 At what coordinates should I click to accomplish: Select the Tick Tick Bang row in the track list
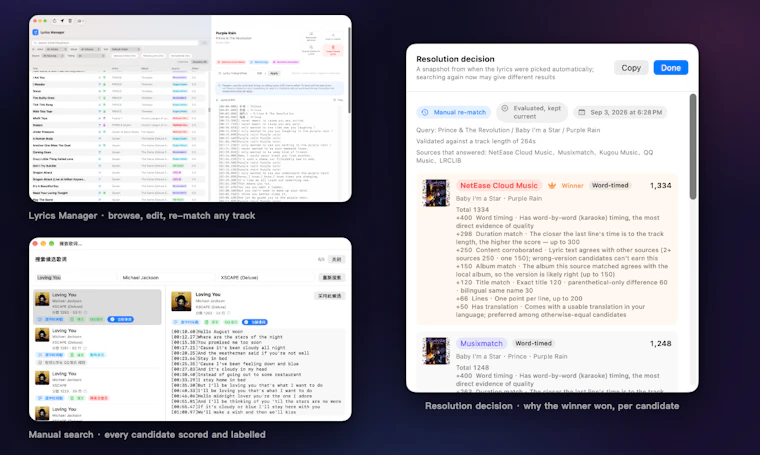point(119,105)
